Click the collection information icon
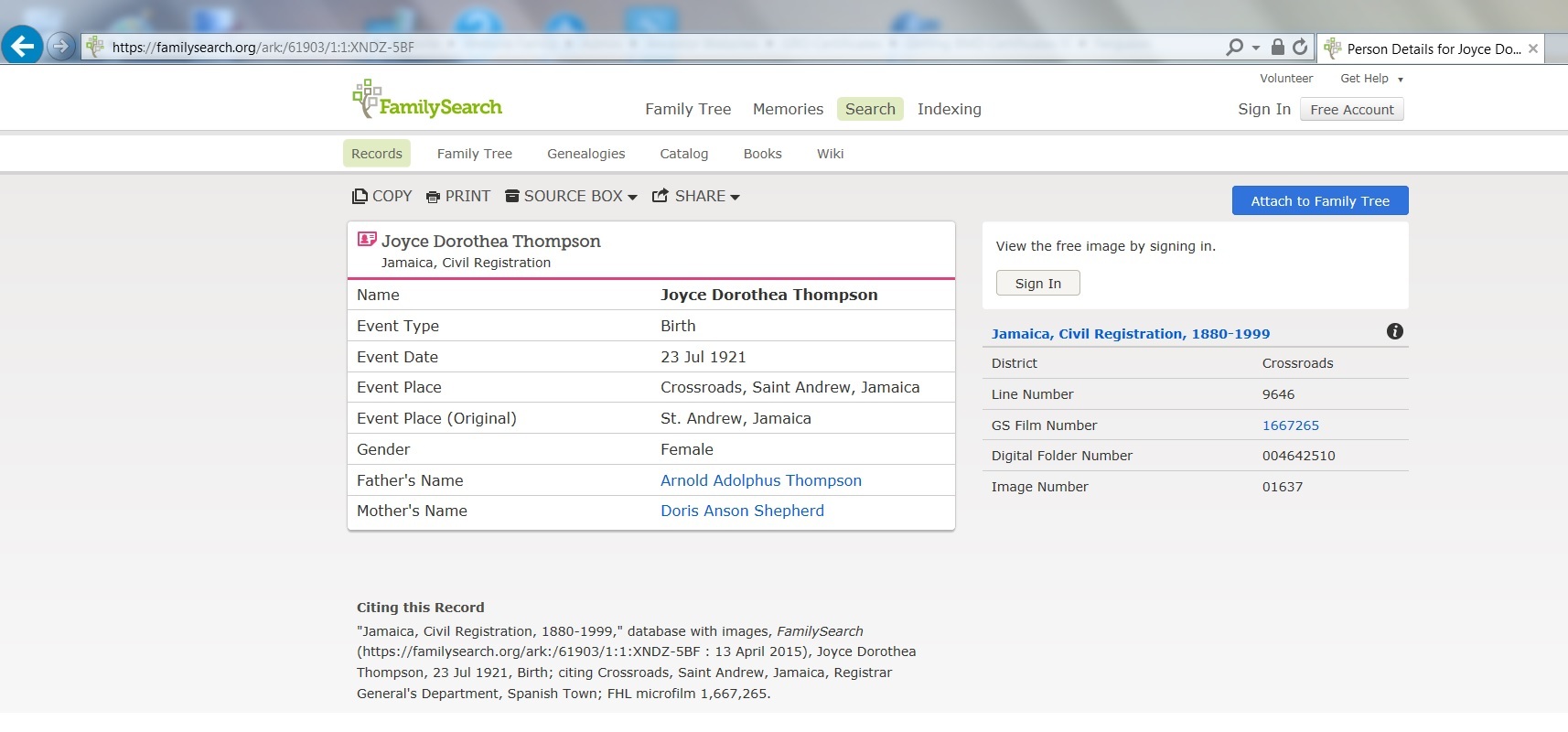Image resolution: width=1568 pixels, height=732 pixels. 1394,331
